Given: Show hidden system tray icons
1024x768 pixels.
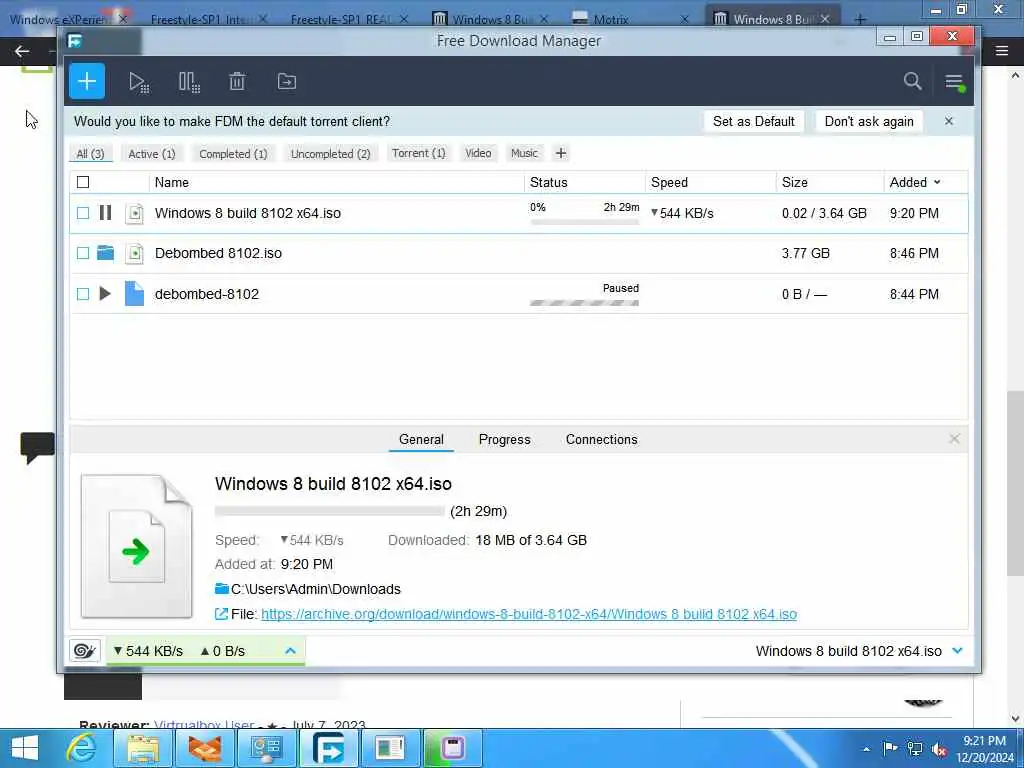Looking at the screenshot, I should pos(866,749).
